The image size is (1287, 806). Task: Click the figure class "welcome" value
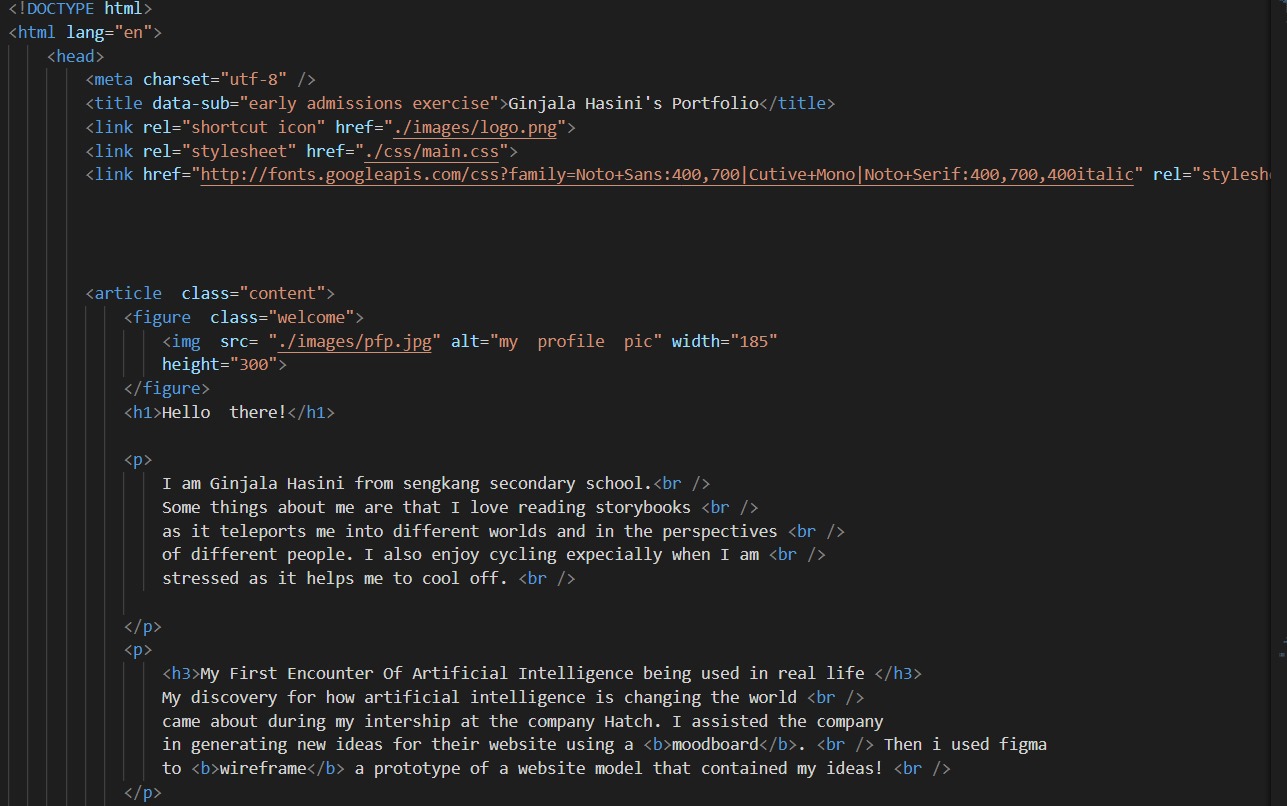[311, 317]
